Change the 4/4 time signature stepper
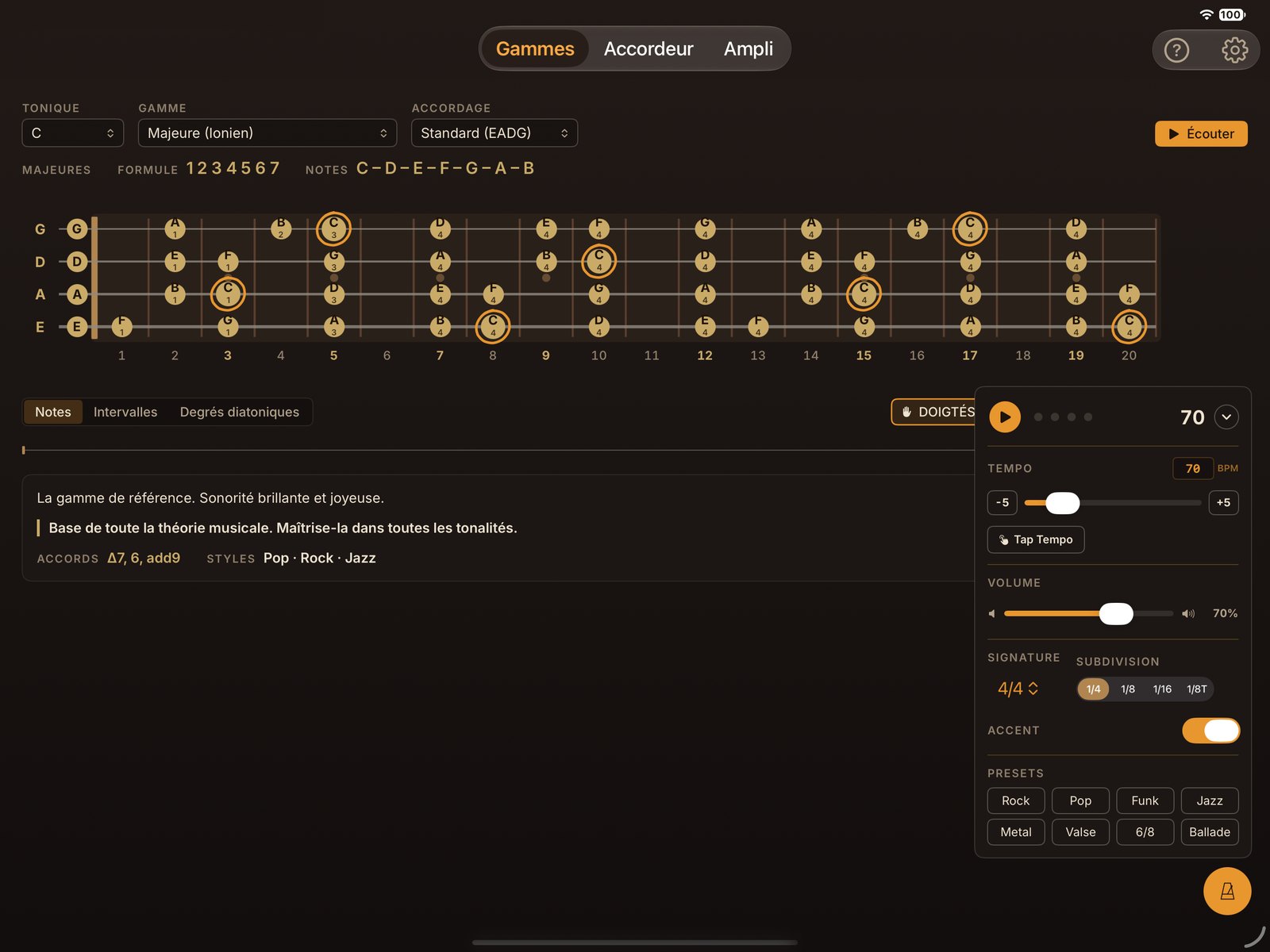 pos(1018,689)
